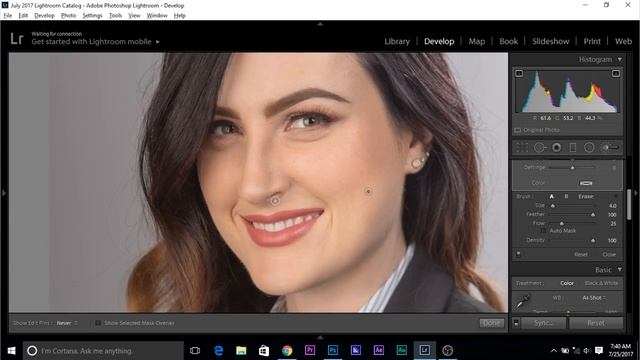
Task: Collapse the Basic panel
Action: [620, 270]
